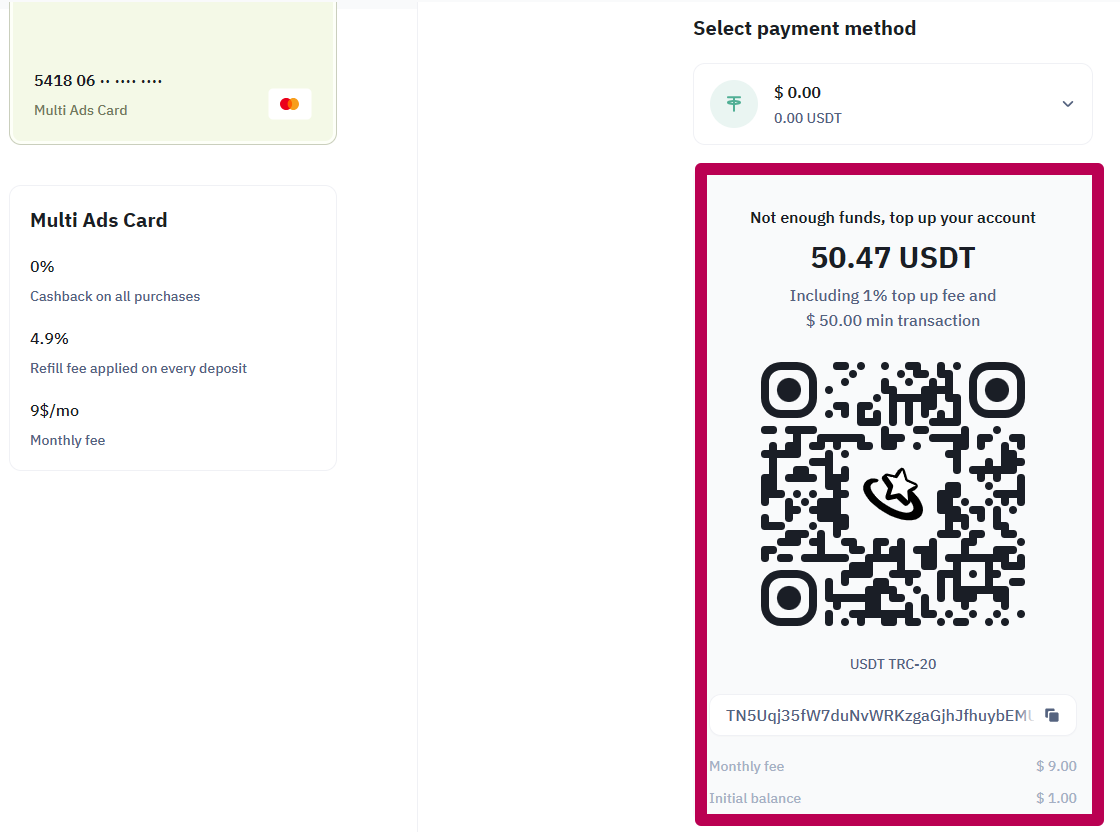Click the Monthly fee $ 9.00 row

[x=893, y=766]
